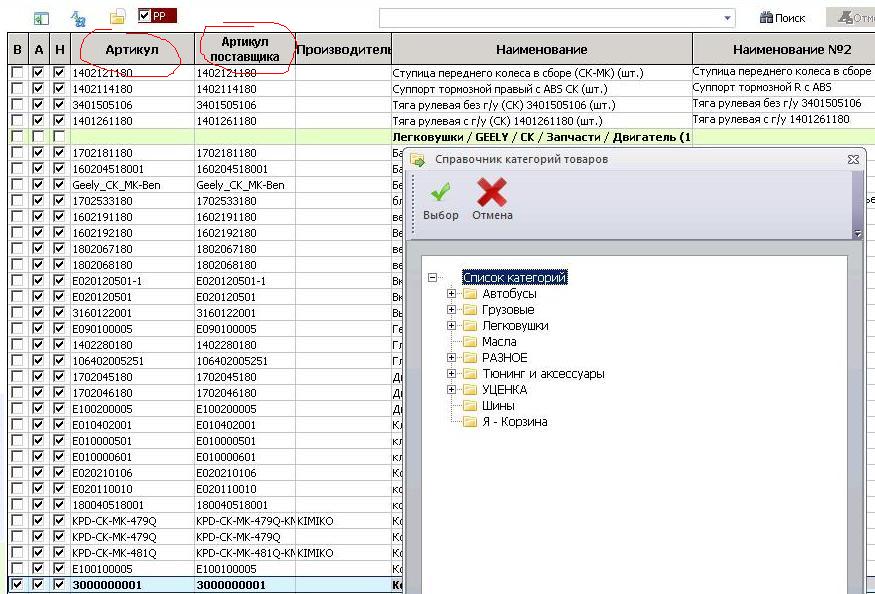Click supplier code 180040518001
Viewport: 875px width, 594px height.
[x=244, y=505]
